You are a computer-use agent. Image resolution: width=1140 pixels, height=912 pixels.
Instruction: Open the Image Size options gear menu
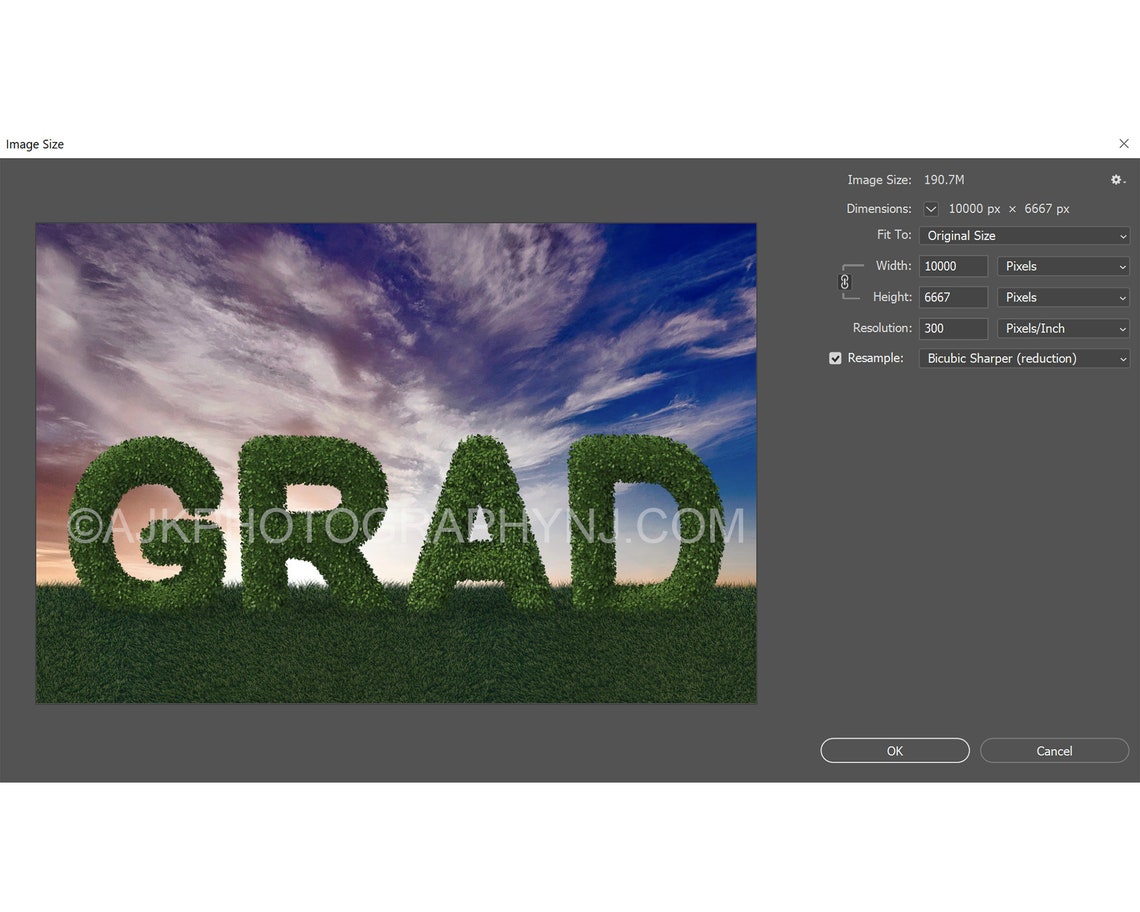point(1114,180)
